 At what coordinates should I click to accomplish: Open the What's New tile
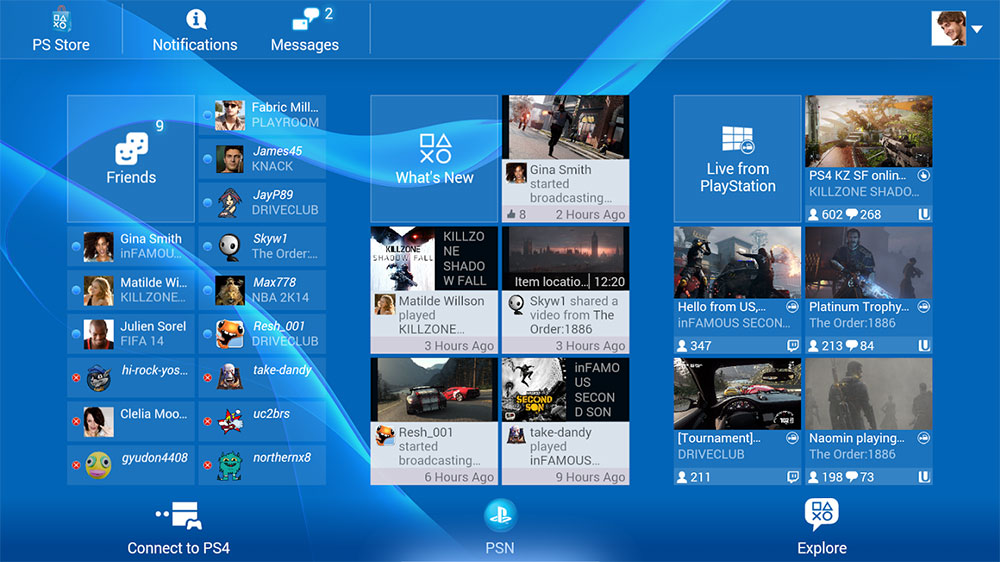click(x=434, y=159)
